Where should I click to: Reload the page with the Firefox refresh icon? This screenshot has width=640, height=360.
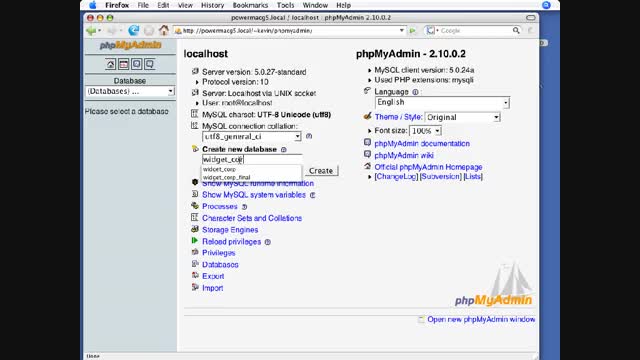pos(133,31)
